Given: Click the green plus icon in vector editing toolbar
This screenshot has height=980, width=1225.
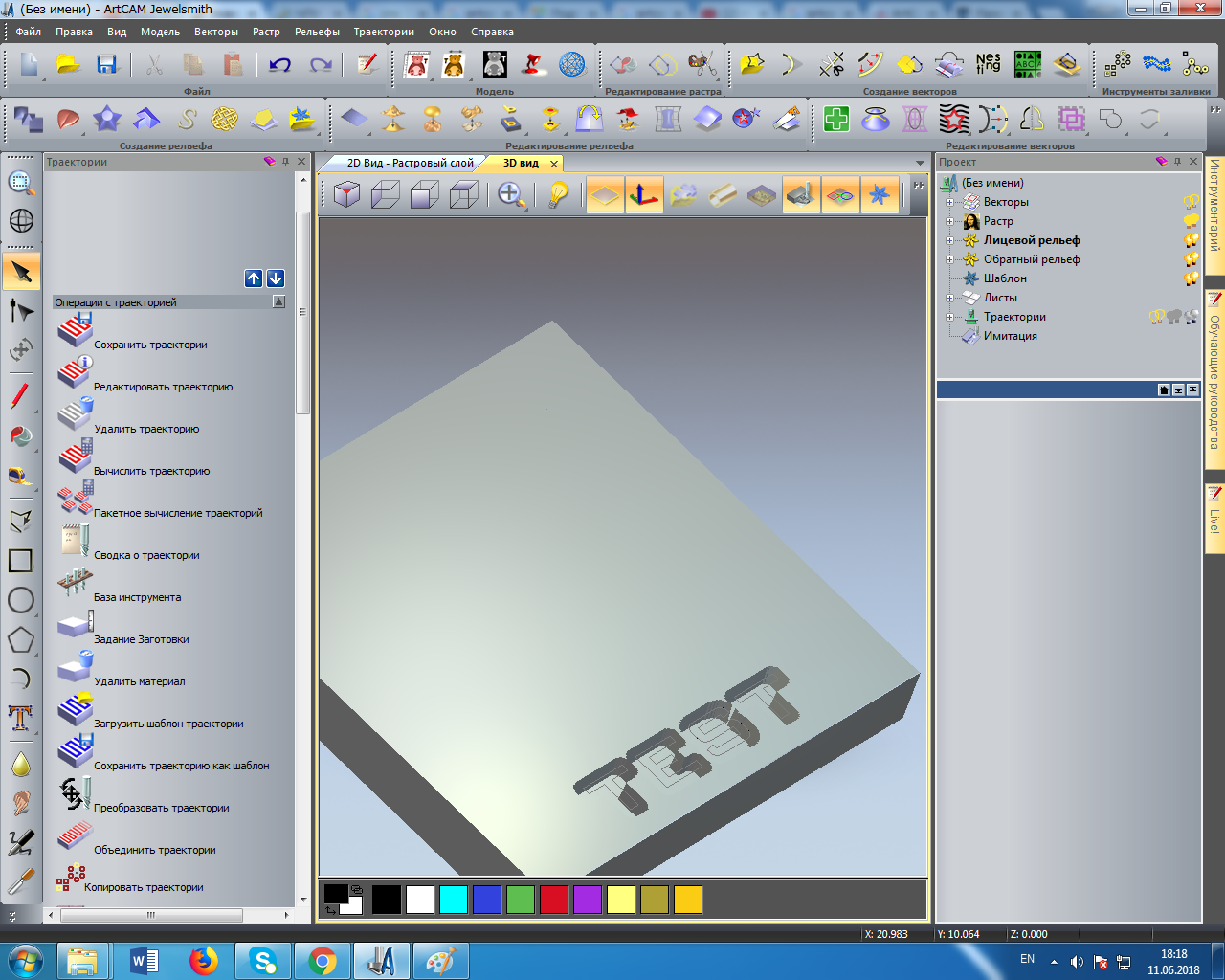Looking at the screenshot, I should pos(836,120).
